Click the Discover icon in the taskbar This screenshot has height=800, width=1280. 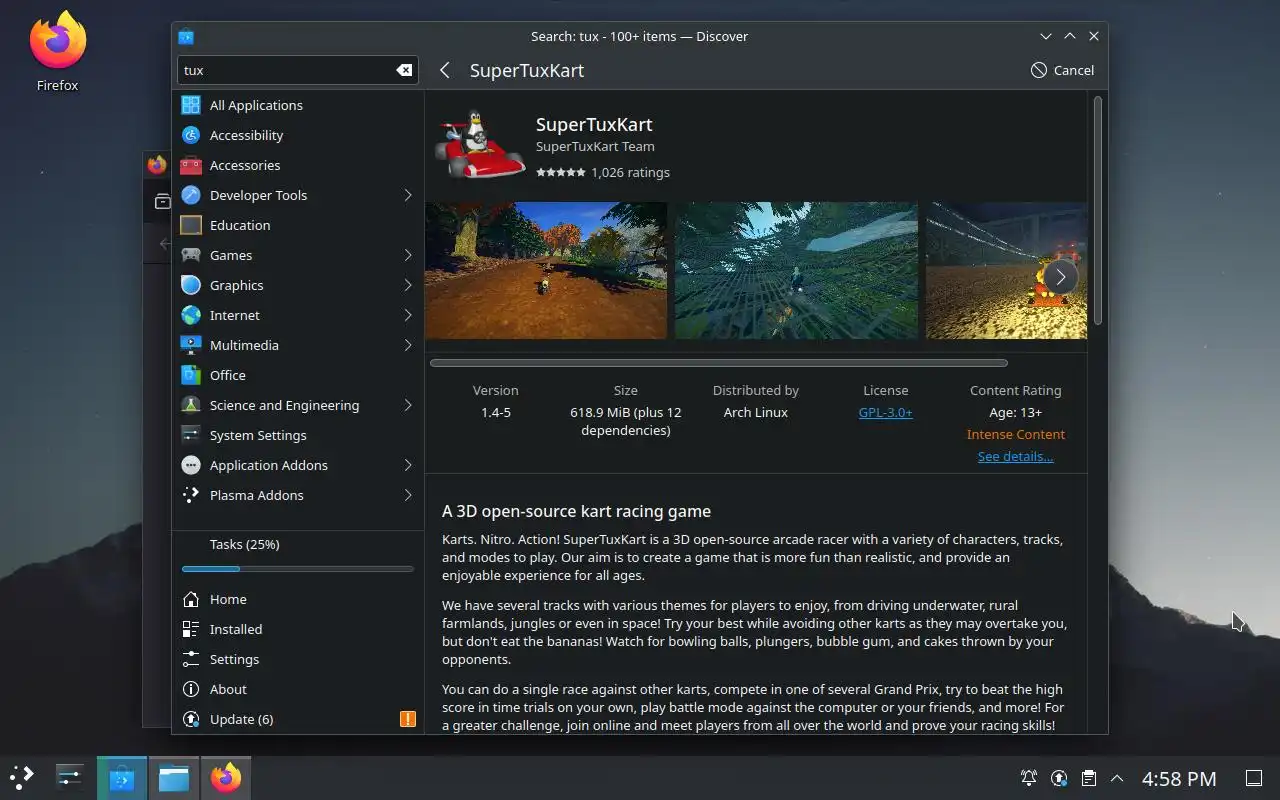122,777
